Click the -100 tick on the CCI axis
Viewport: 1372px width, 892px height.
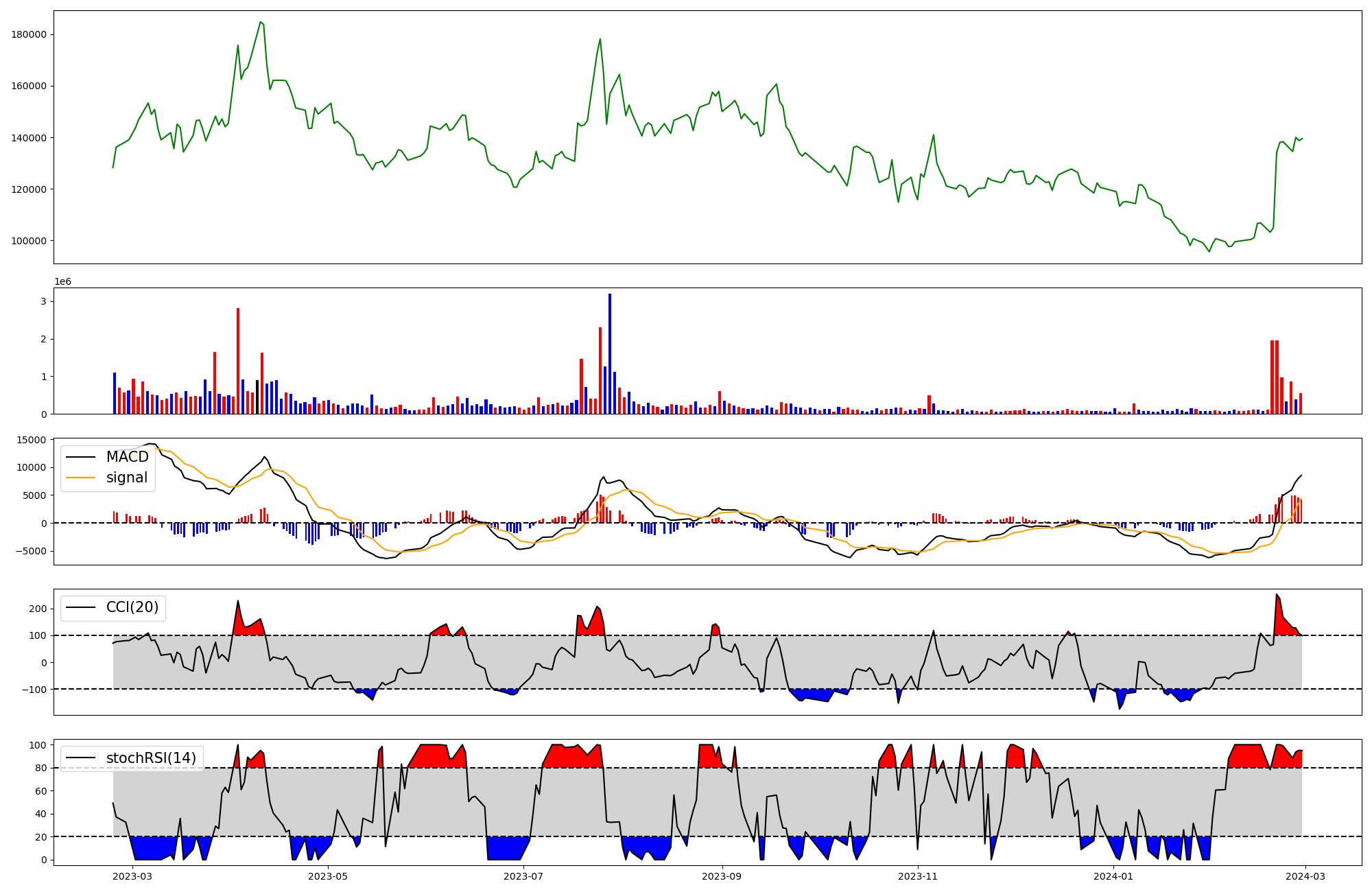pos(35,690)
